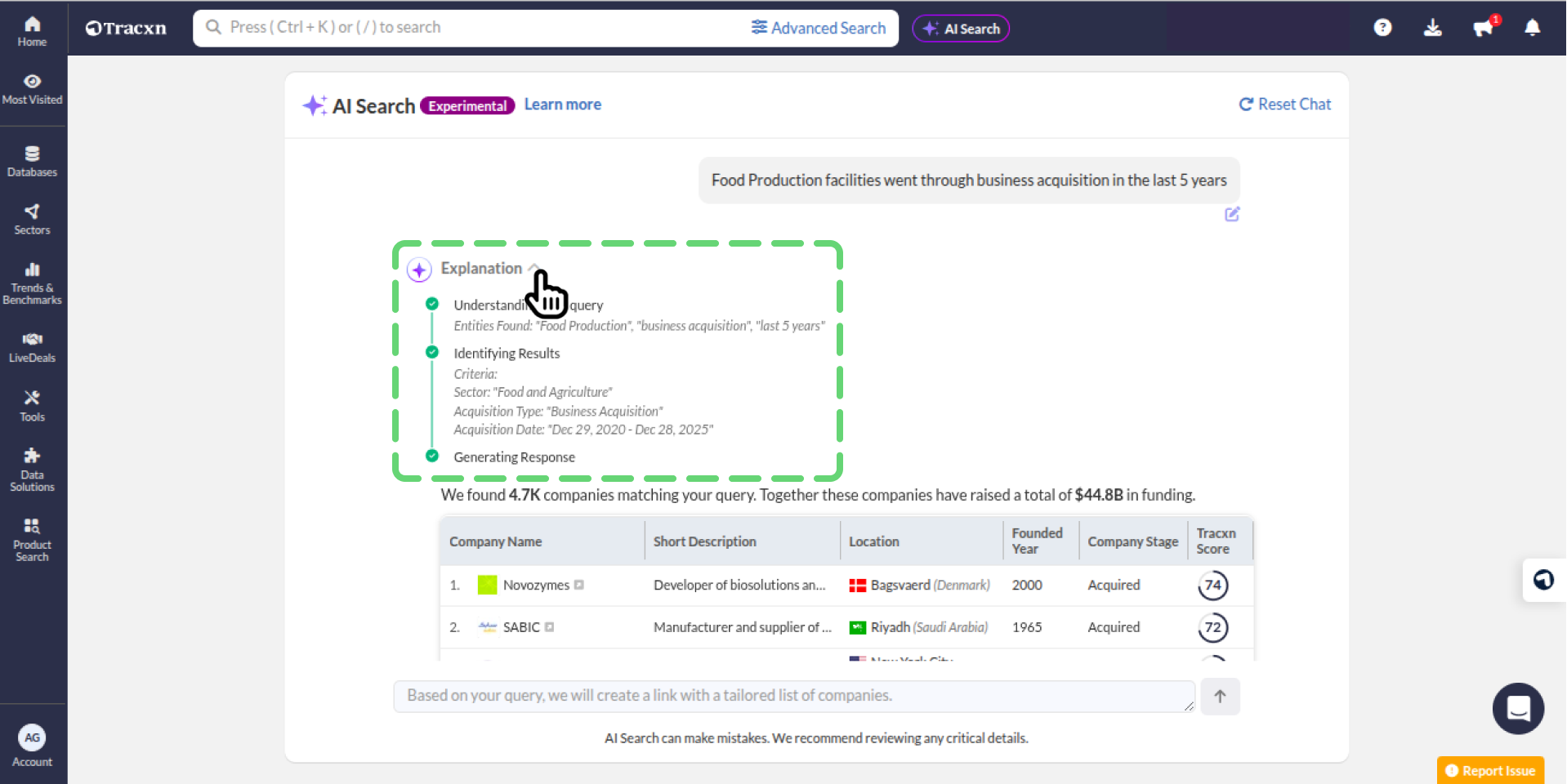This screenshot has width=1567, height=784.
Task: Click the Report Issue button
Action: [x=1490, y=770]
